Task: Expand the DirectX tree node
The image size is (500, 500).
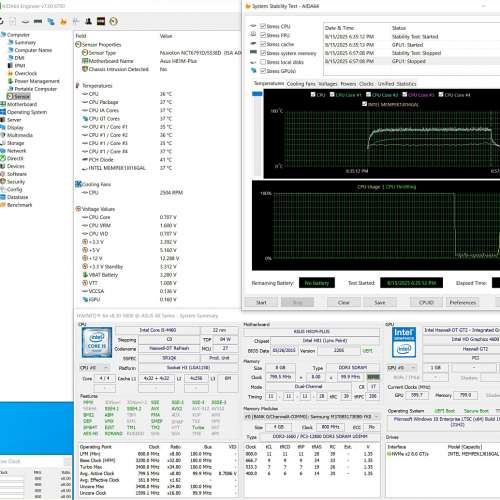Action: (x=15, y=158)
